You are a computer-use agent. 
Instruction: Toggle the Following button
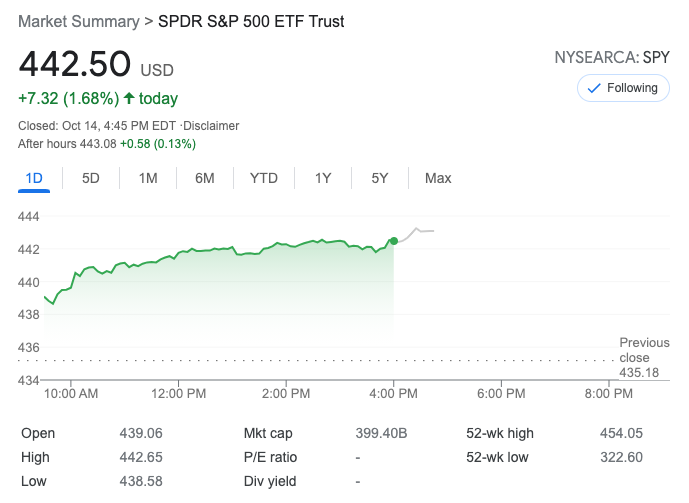pos(623,88)
